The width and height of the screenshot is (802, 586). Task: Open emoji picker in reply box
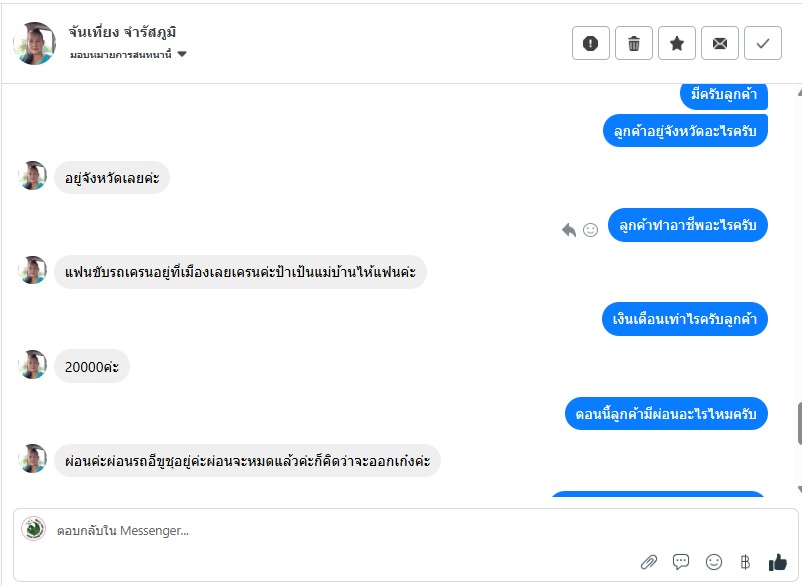click(x=714, y=562)
